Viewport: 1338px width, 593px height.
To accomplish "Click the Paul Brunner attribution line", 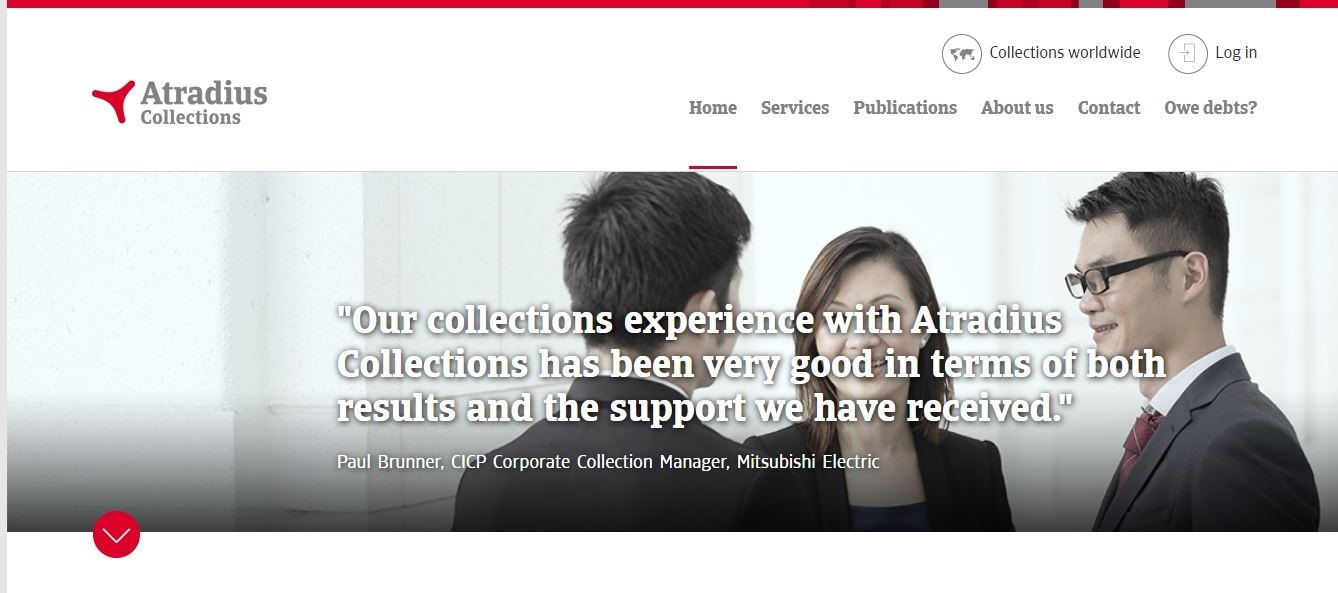I will tap(608, 462).
